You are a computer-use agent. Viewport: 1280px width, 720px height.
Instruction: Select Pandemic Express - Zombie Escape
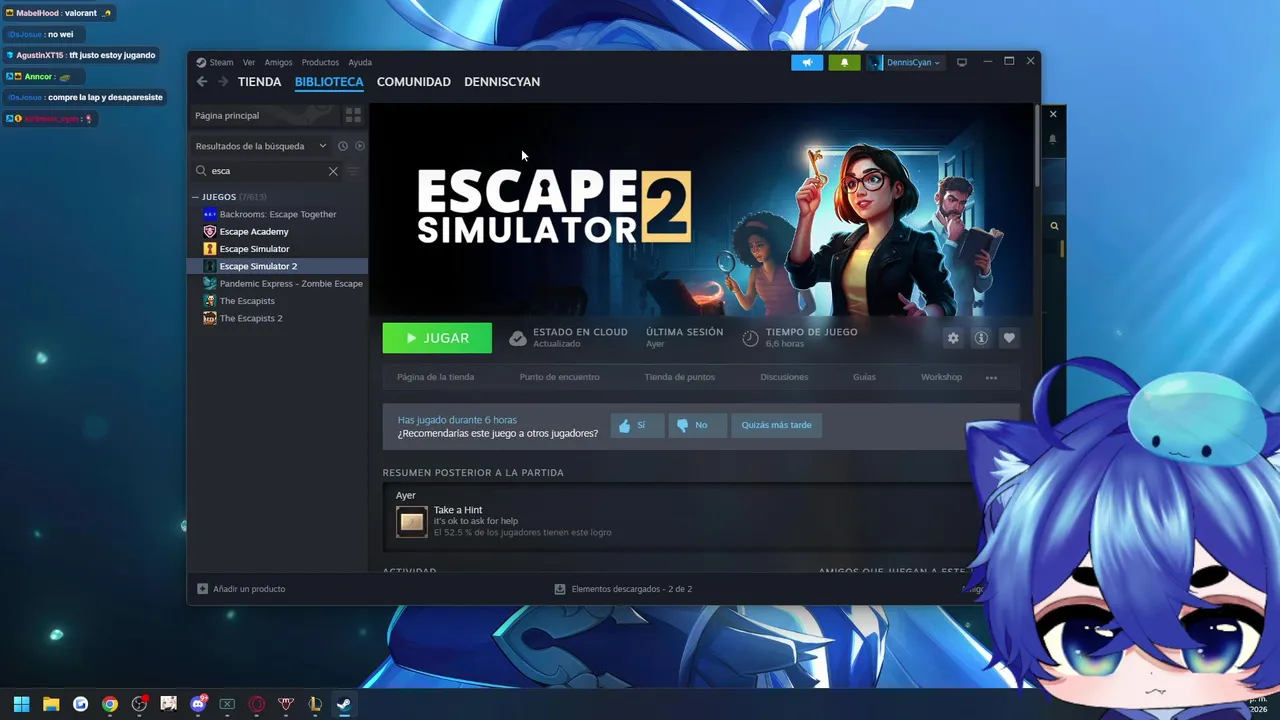pos(278,284)
